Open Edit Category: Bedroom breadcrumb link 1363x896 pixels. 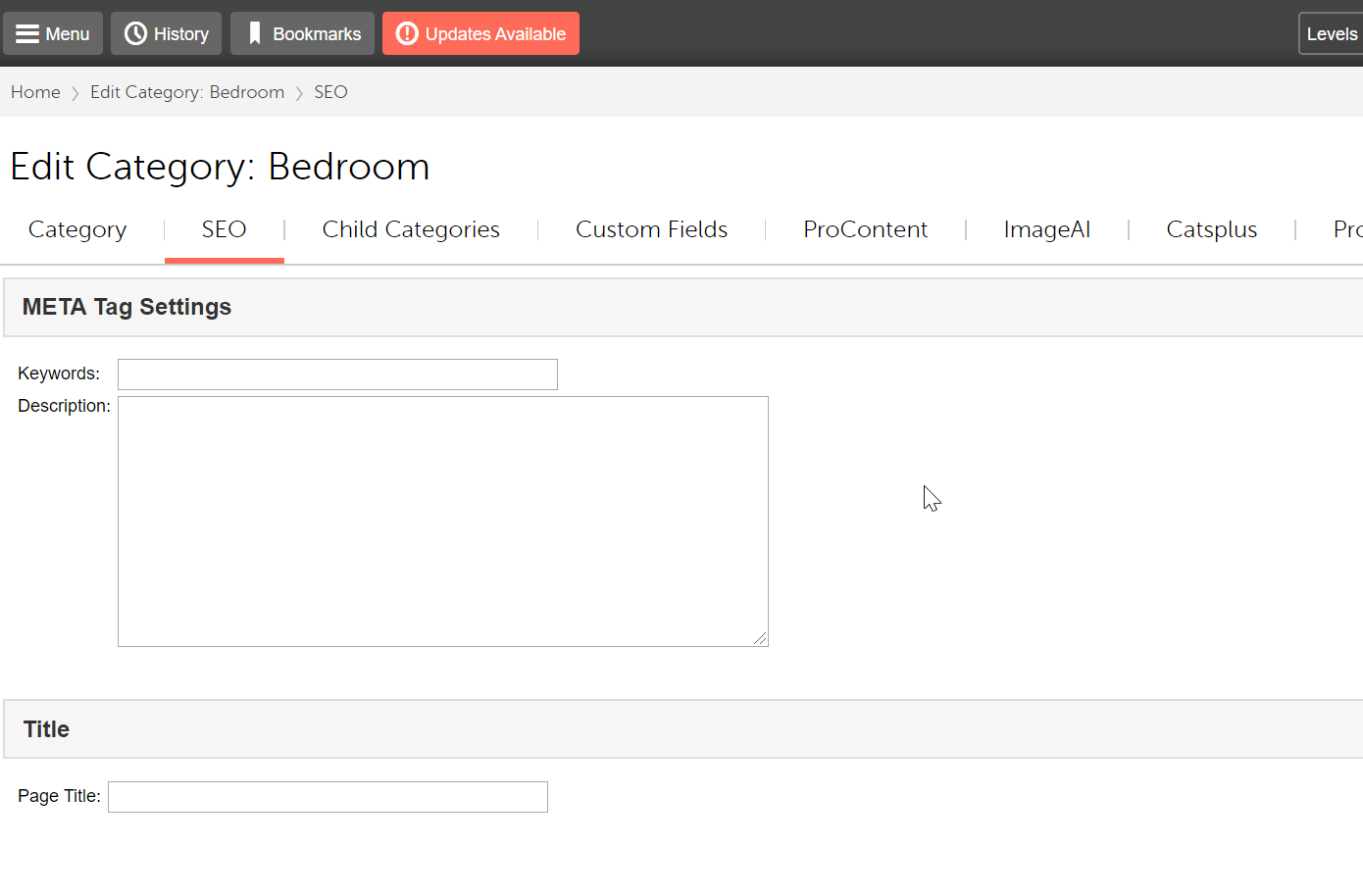point(186,92)
